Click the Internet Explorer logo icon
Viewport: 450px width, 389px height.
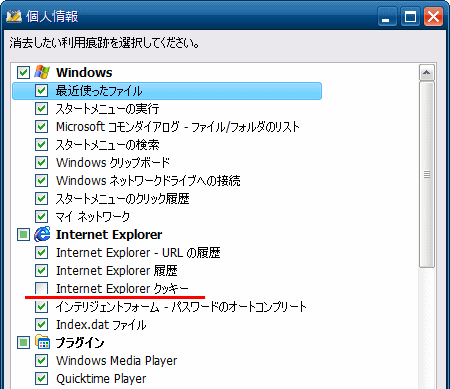coord(42,234)
